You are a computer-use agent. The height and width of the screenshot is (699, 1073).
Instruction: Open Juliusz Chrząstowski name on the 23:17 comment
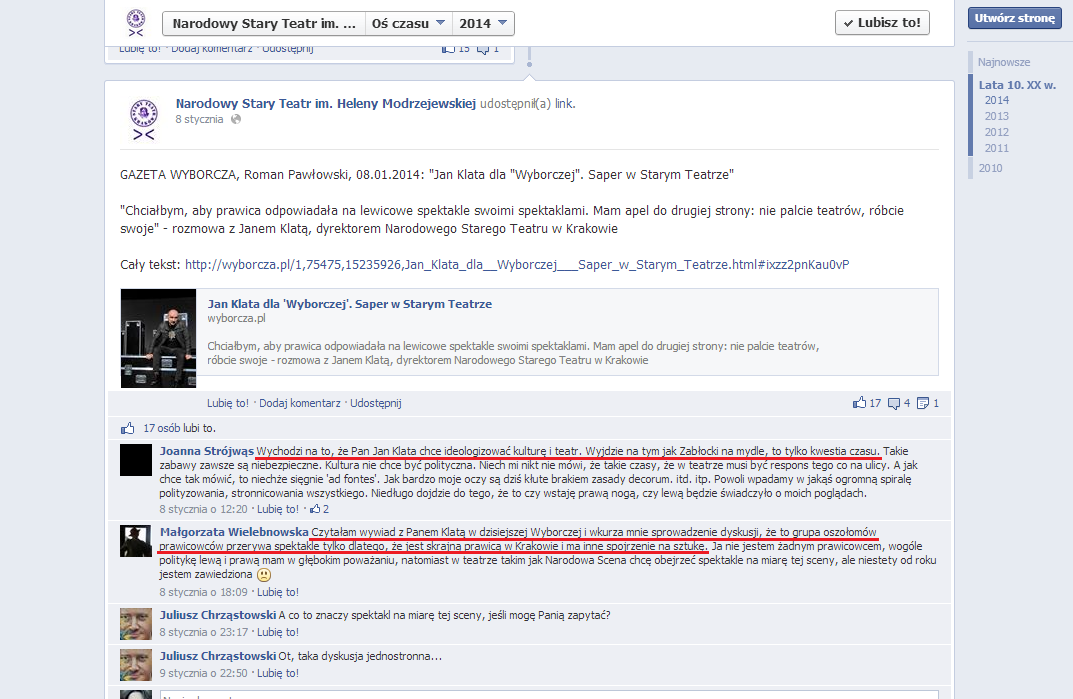218,615
